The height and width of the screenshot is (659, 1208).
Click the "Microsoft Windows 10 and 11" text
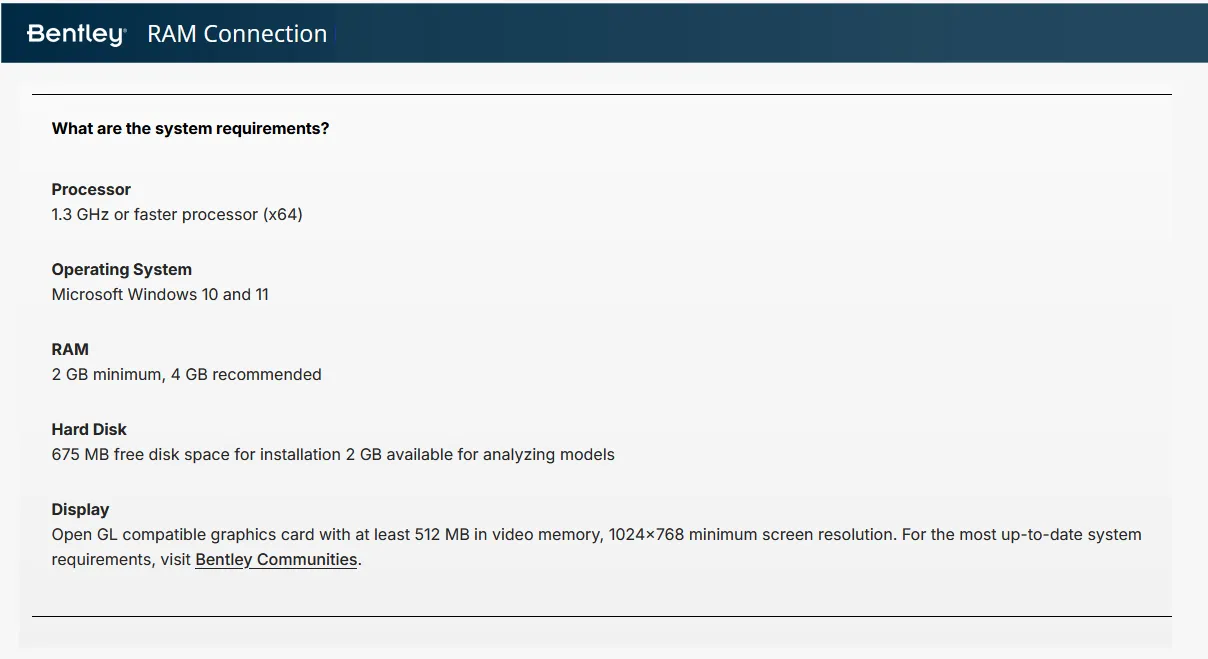click(160, 295)
